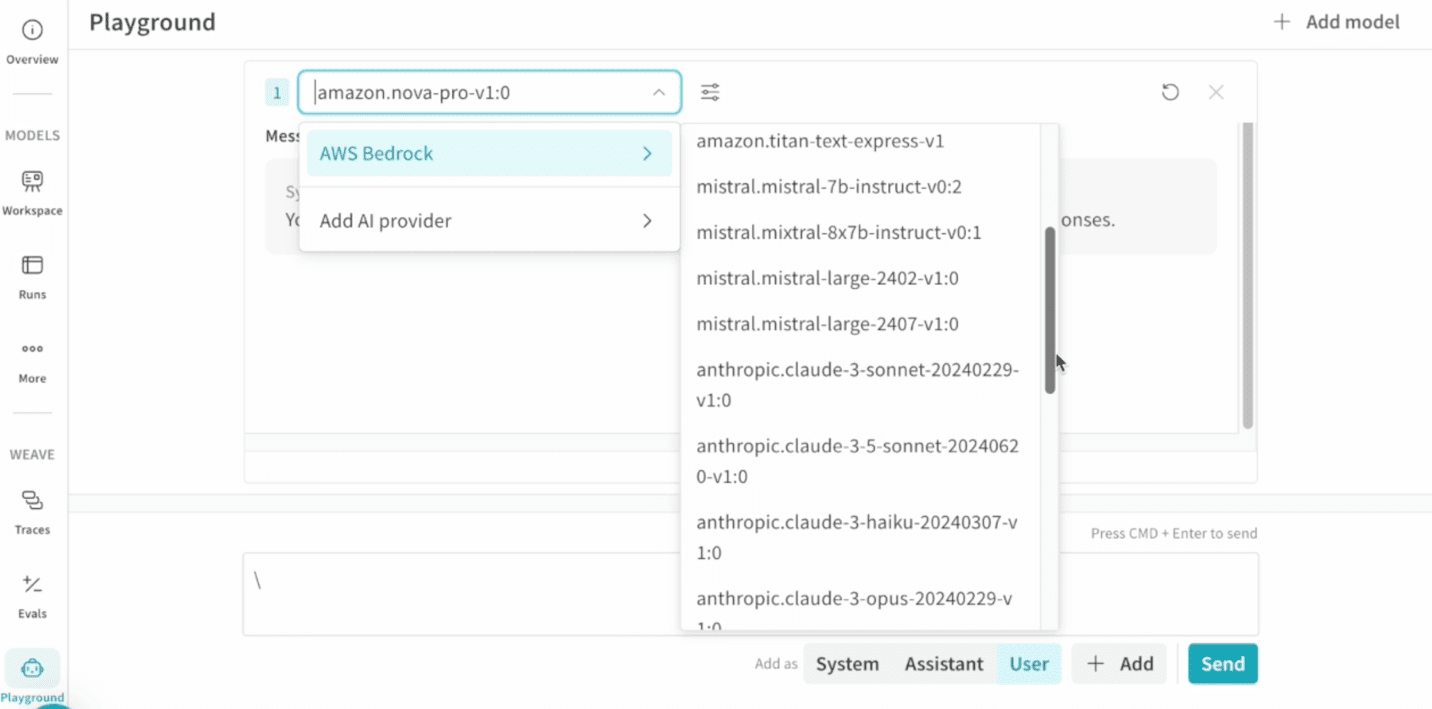The height and width of the screenshot is (709, 1432).
Task: Set message role to User
Action: [1028, 664]
